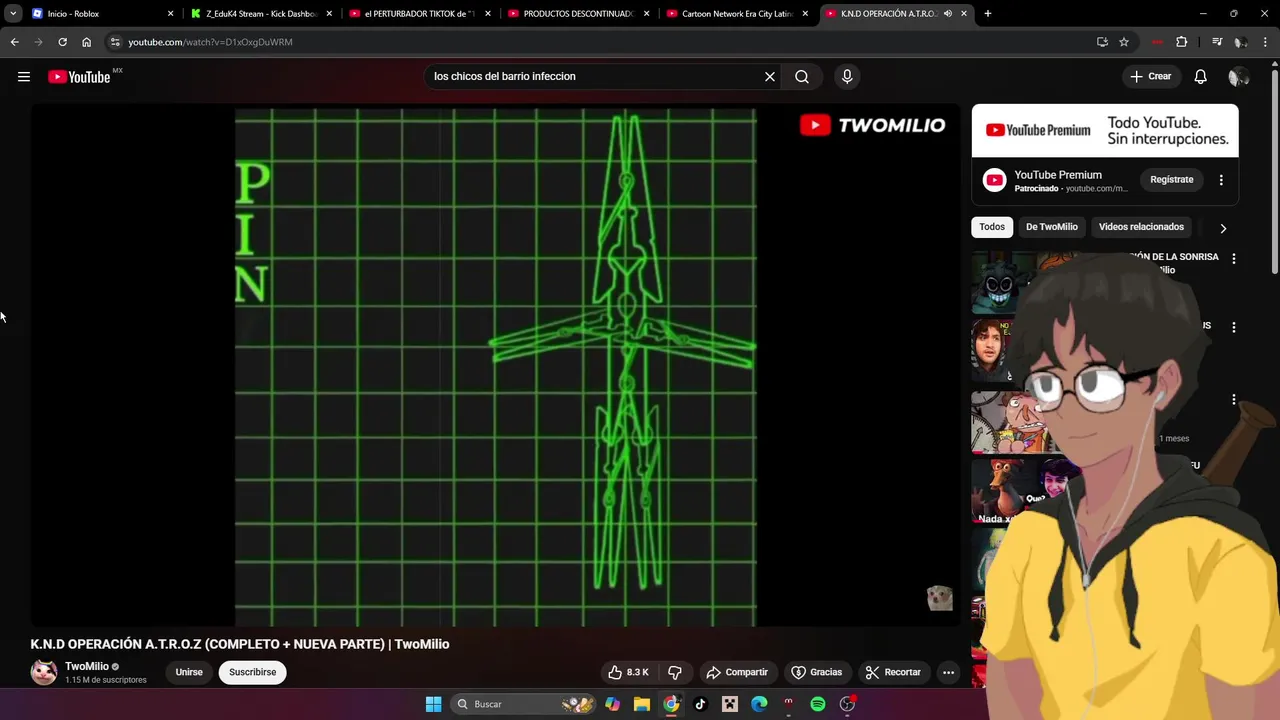
Task: Open media controls icon in Chrome toolbar
Action: tap(1217, 42)
